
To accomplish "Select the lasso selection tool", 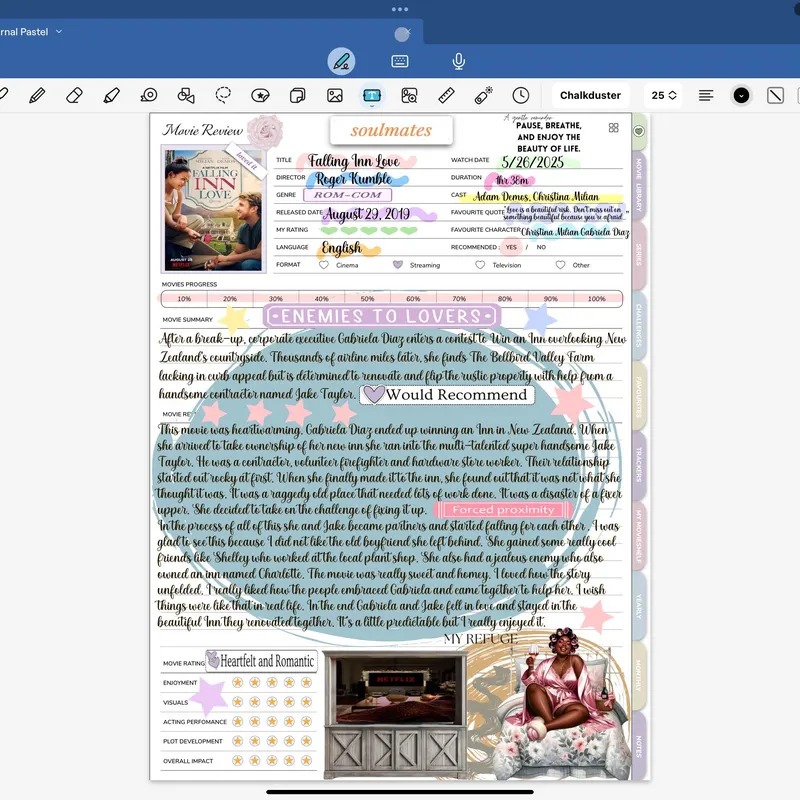I will [x=223, y=95].
